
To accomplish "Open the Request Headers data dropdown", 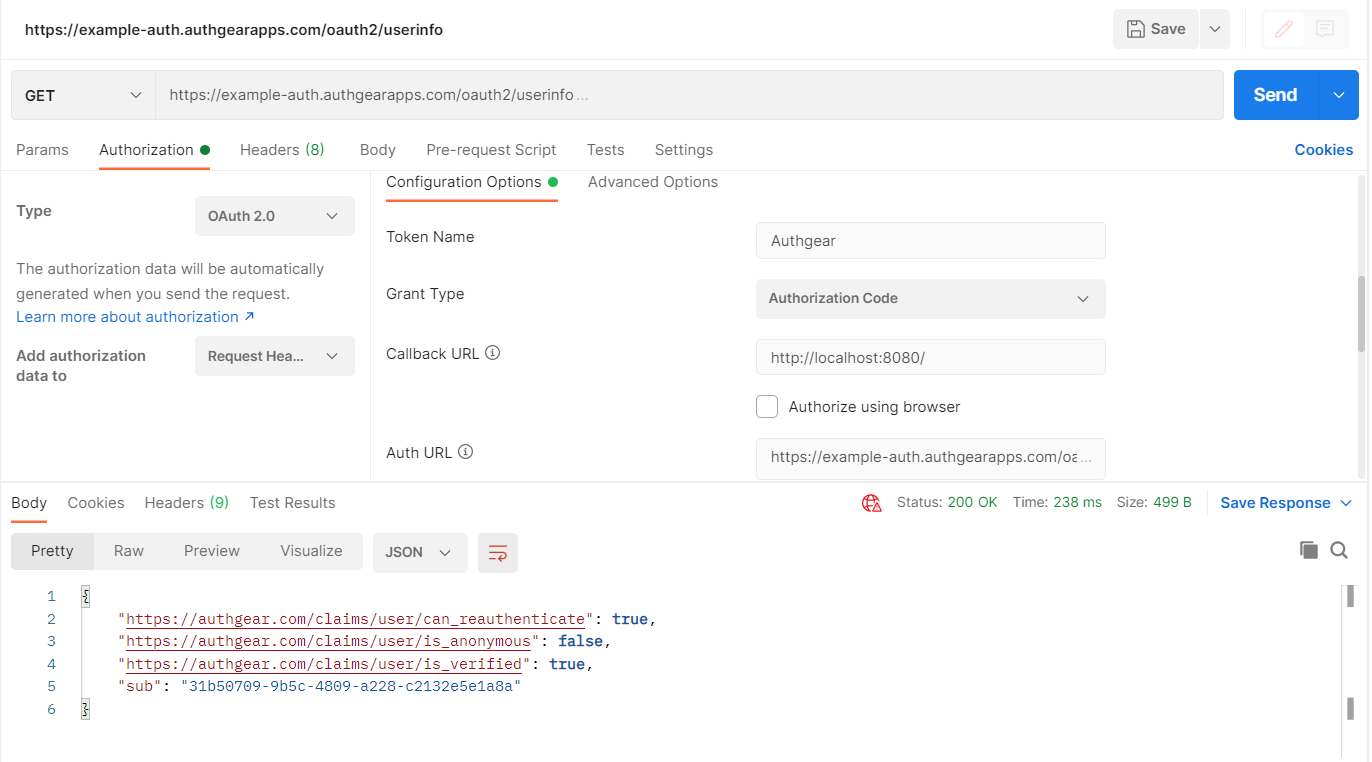I will (x=275, y=356).
